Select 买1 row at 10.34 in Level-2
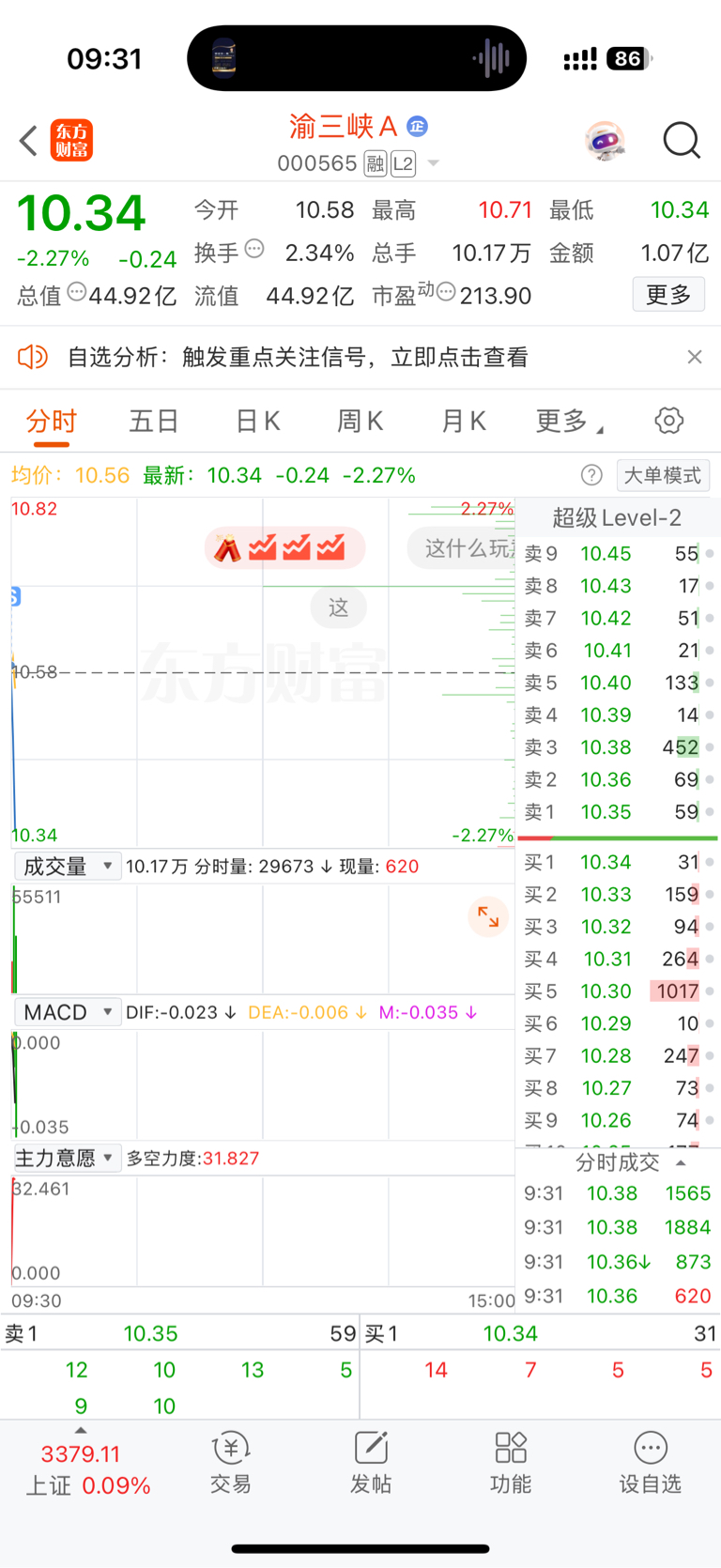This screenshot has height=1568, width=721. (617, 862)
